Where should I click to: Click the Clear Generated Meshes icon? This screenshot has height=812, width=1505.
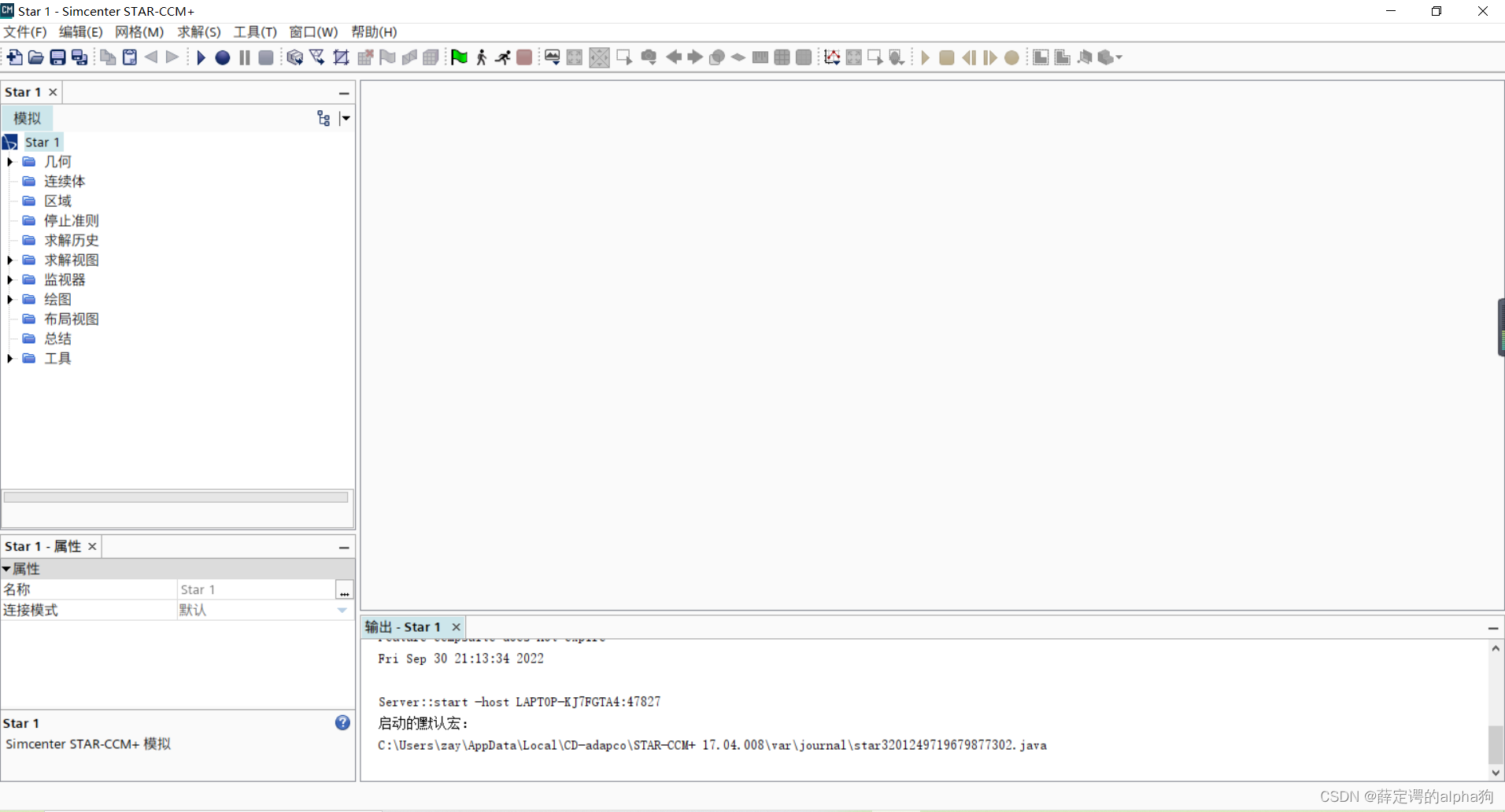point(365,57)
